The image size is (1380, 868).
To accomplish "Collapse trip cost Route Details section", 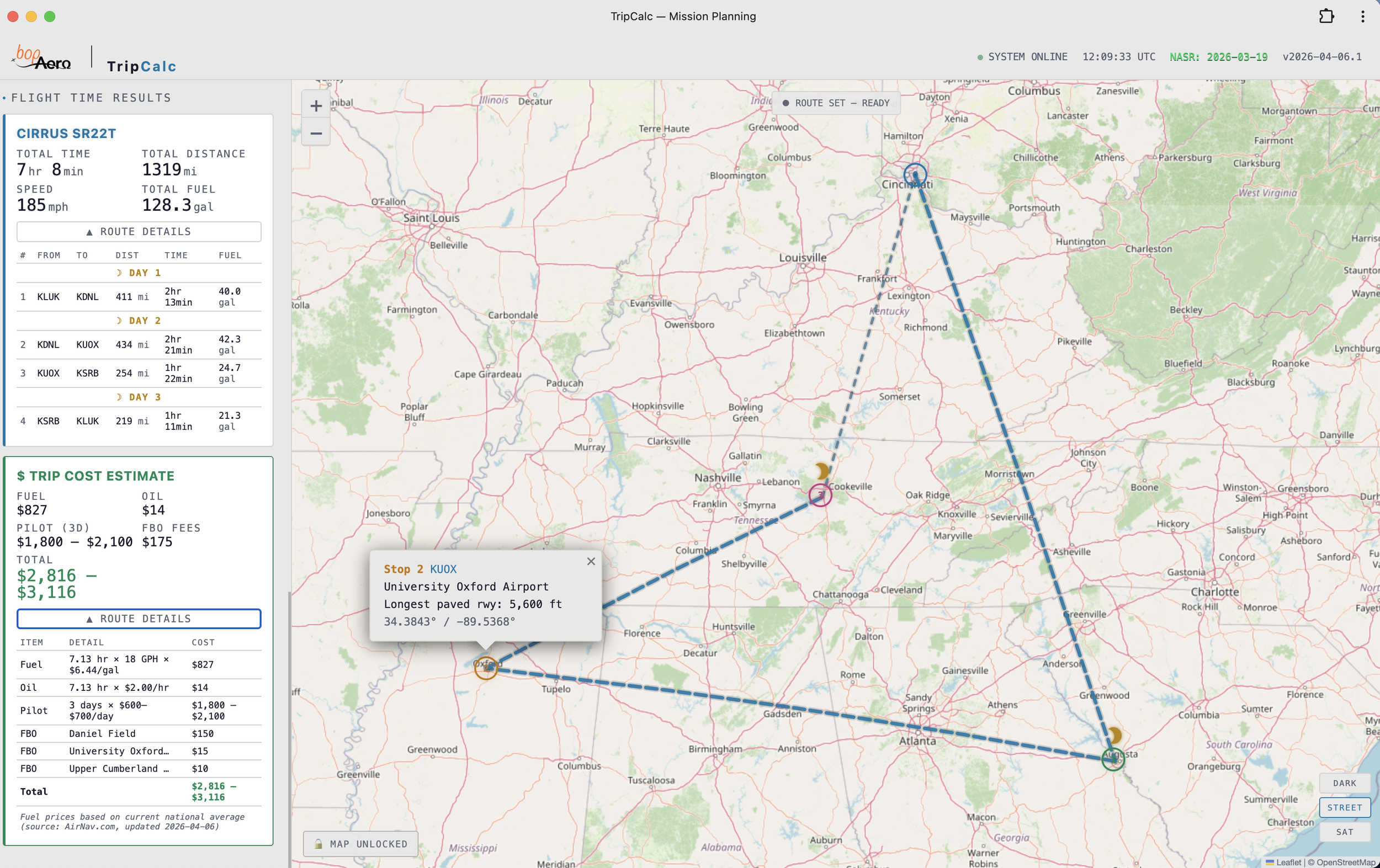I will [139, 619].
